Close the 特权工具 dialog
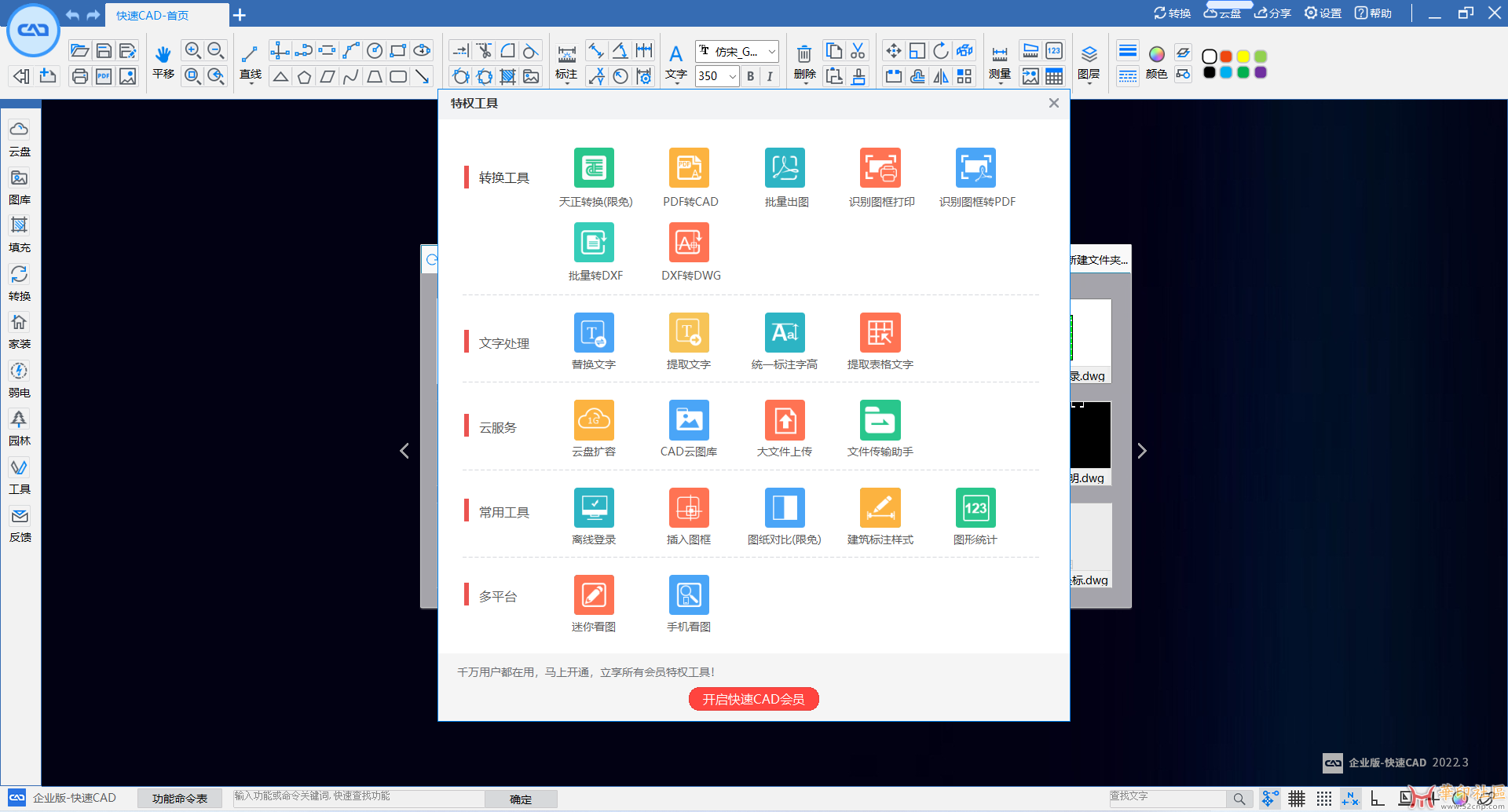The height and width of the screenshot is (812, 1508). pos(1054,103)
